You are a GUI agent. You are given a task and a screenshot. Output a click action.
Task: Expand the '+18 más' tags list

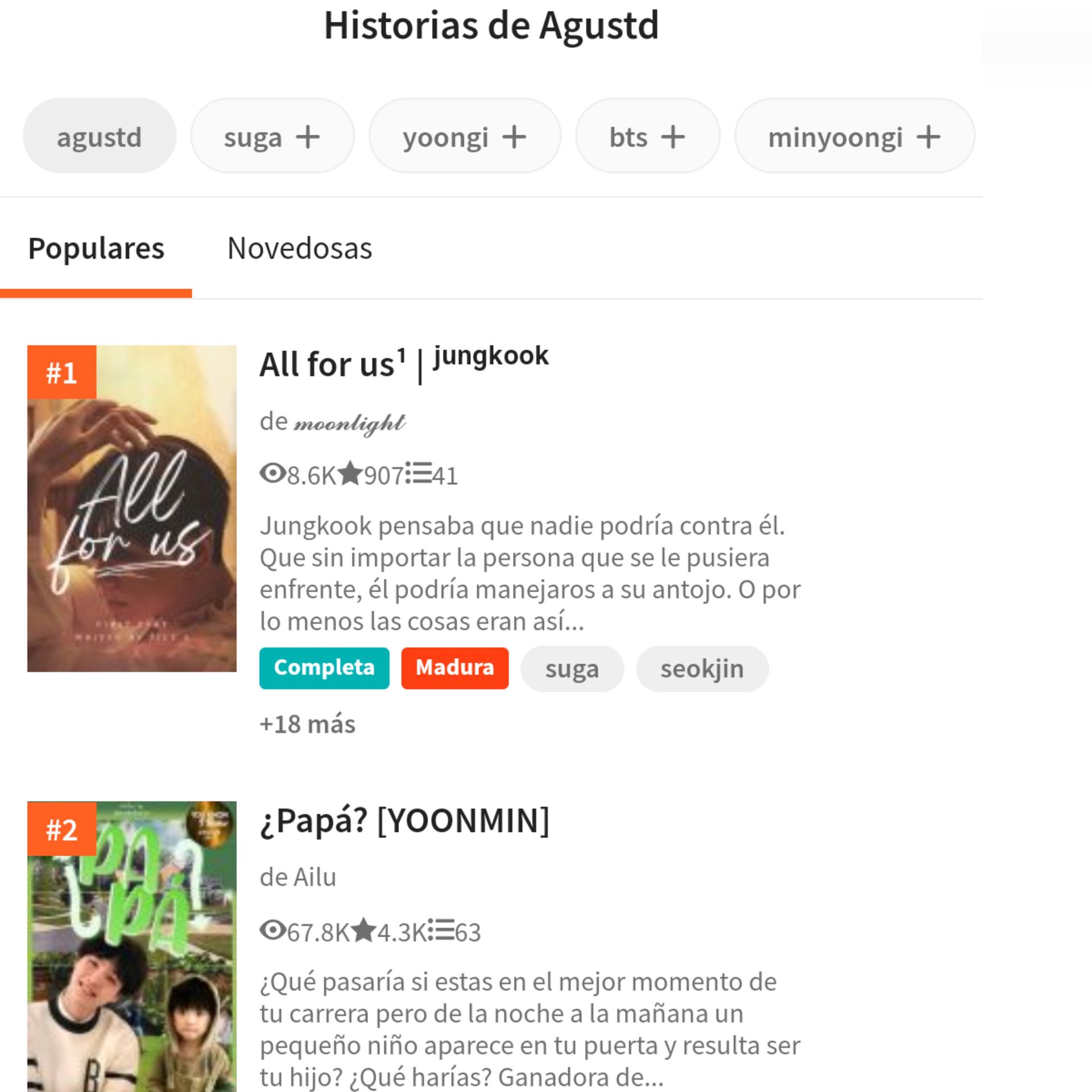point(307,725)
